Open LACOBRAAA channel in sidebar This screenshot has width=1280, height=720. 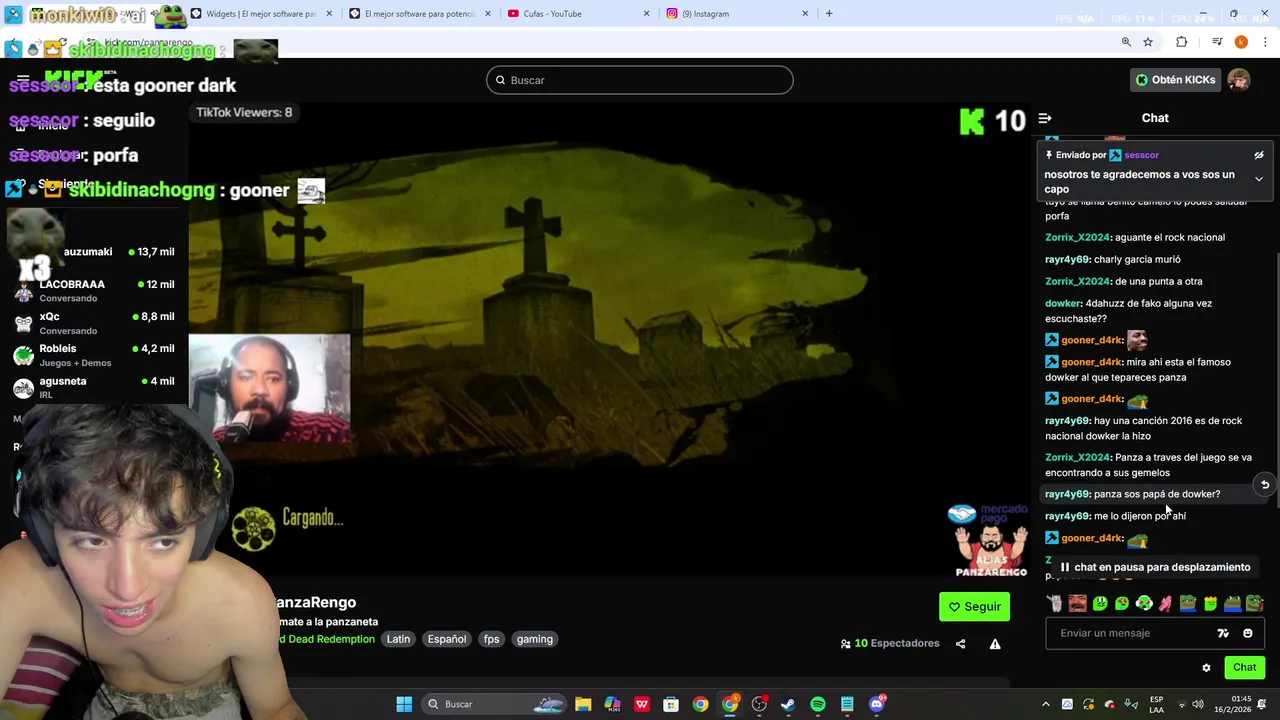(x=95, y=291)
